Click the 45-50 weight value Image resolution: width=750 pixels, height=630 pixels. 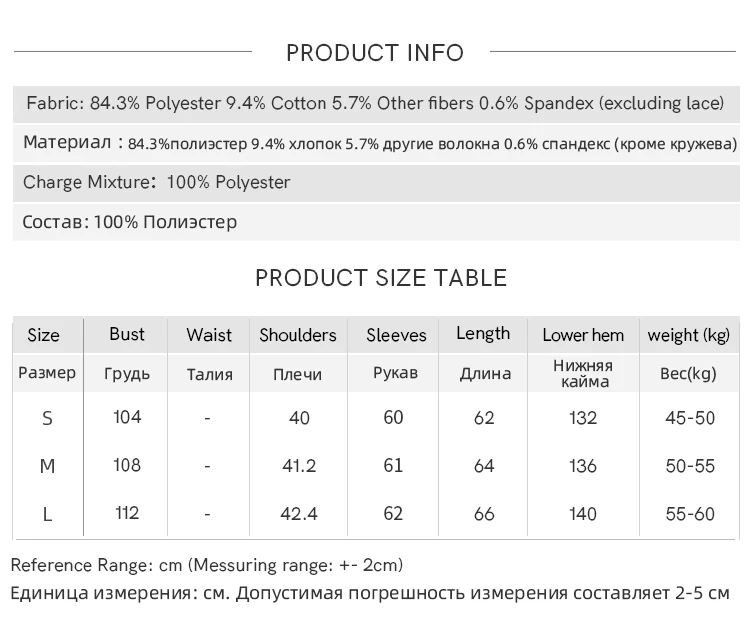(690, 418)
